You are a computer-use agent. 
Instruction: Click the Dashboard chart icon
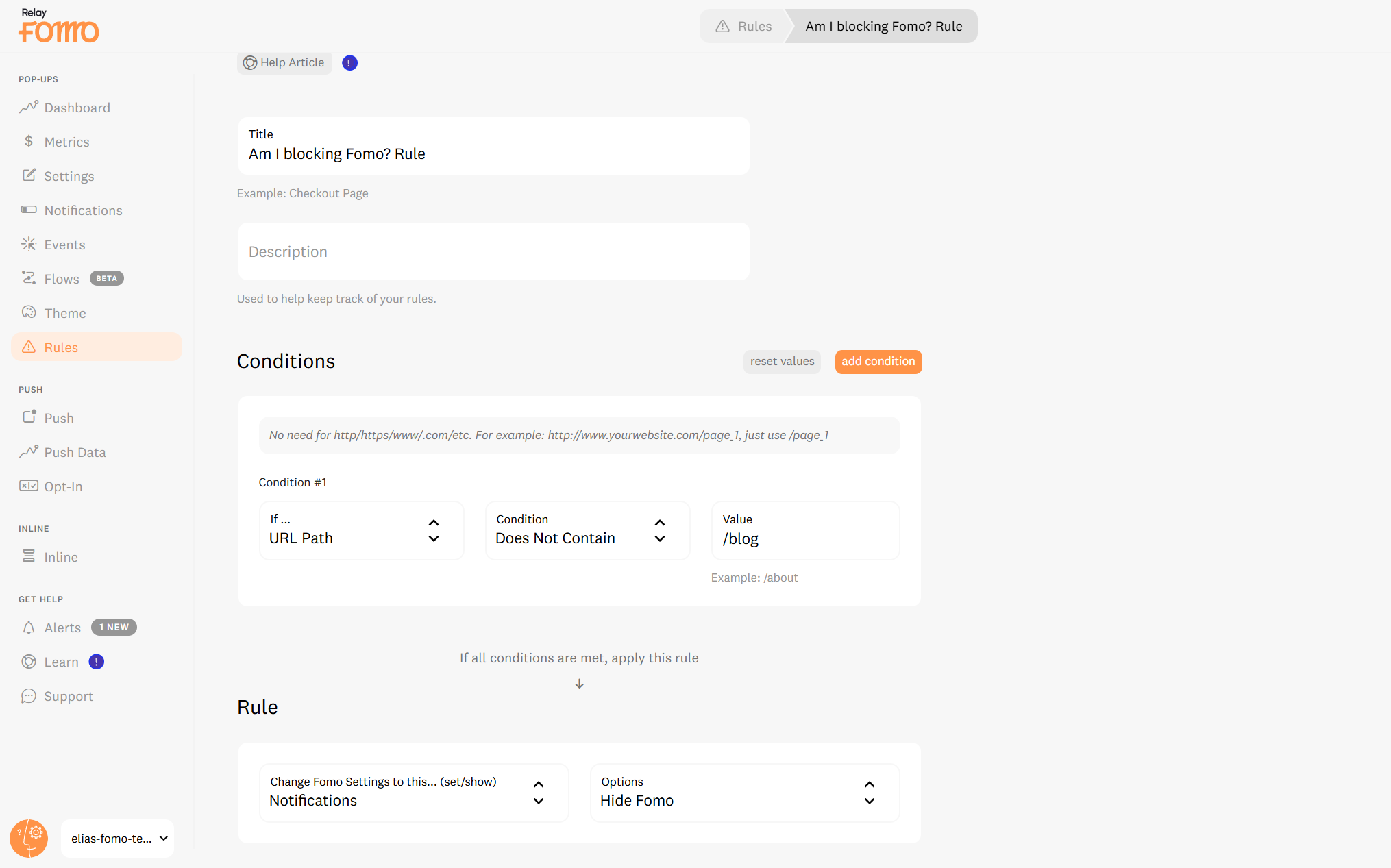(28, 107)
